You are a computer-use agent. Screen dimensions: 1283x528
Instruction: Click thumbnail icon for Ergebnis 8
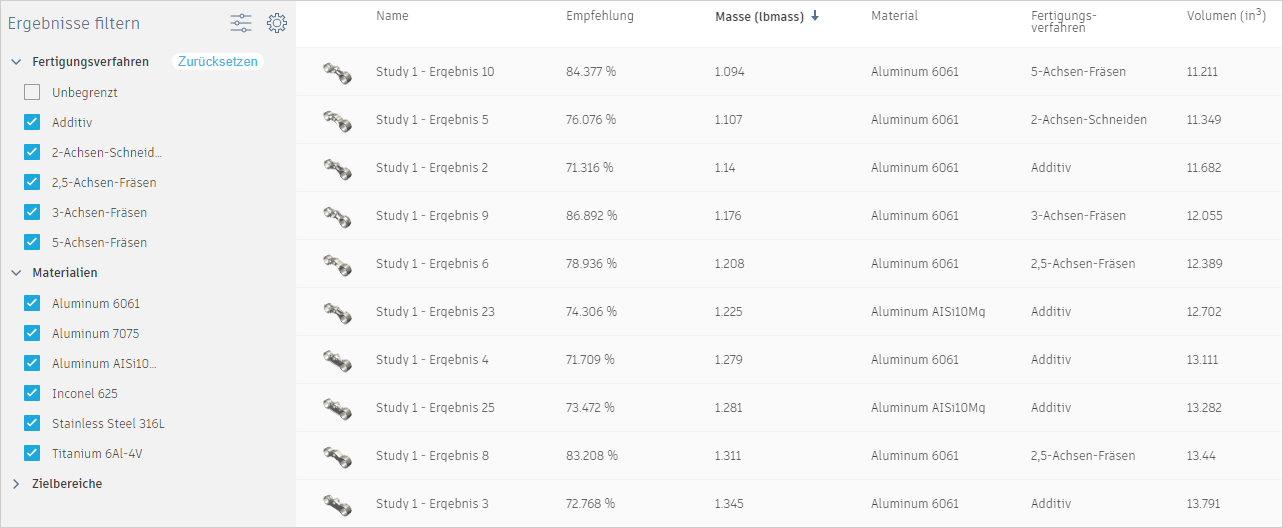pyautogui.click(x=337, y=456)
